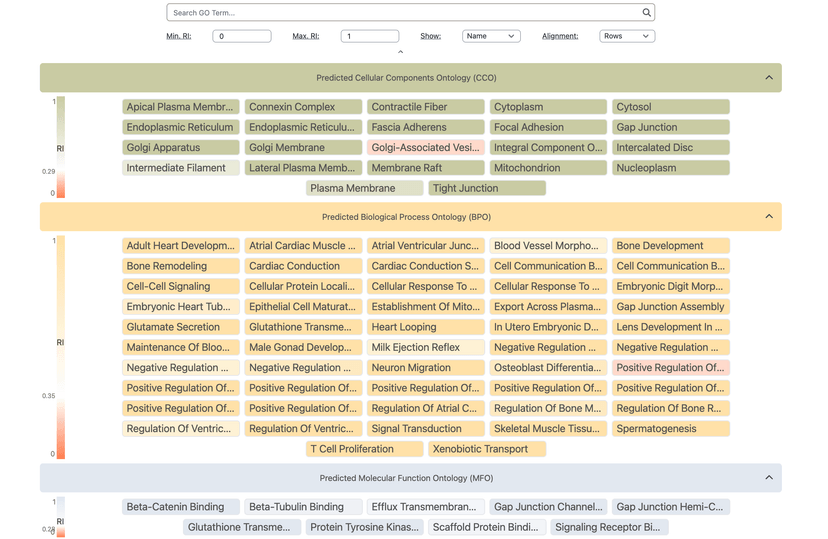Click the BPO RI color gradient bar
This screenshot has width=828, height=539.
coord(61,347)
